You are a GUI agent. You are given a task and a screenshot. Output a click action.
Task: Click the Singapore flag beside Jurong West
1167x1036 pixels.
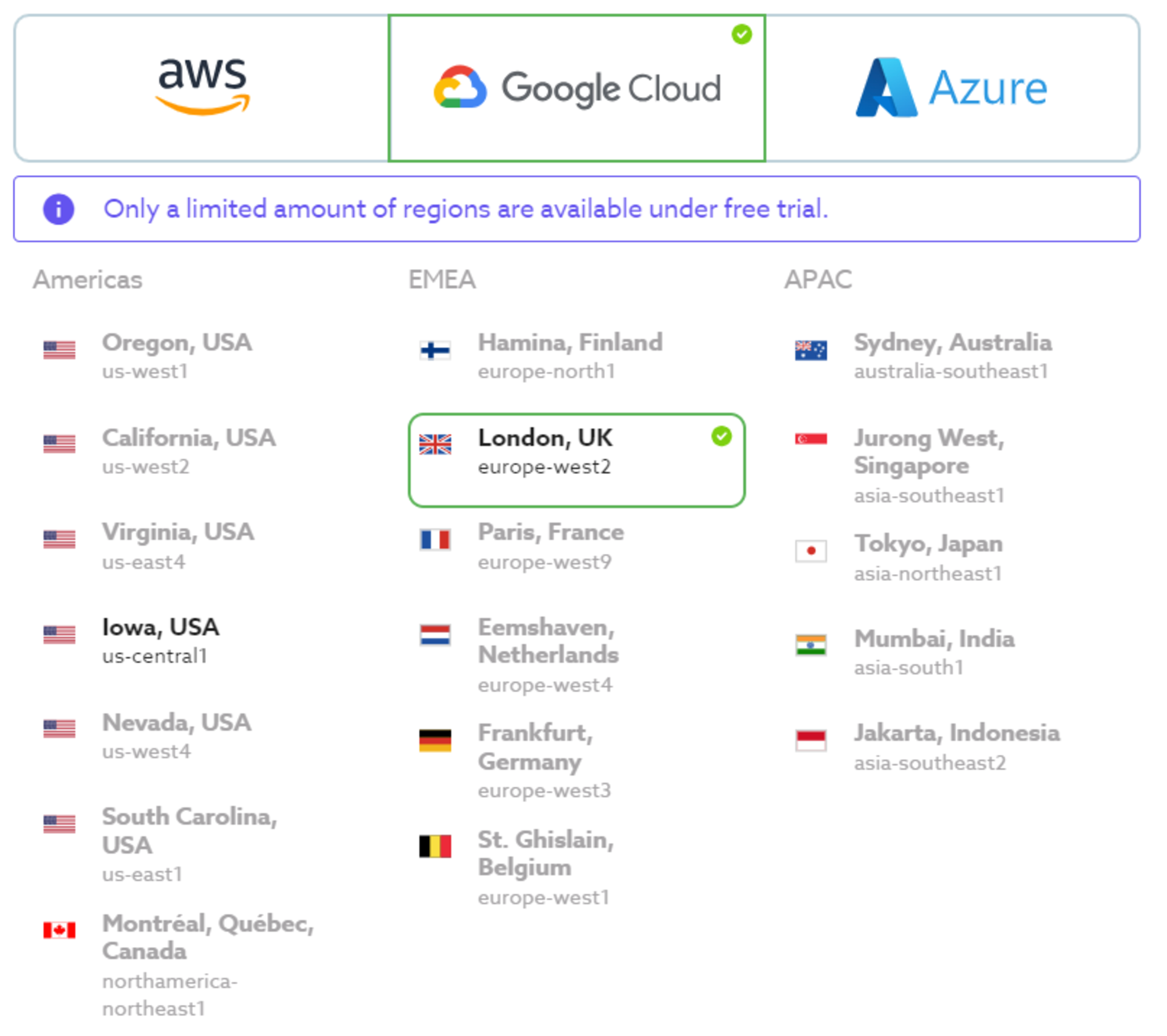[x=811, y=439]
